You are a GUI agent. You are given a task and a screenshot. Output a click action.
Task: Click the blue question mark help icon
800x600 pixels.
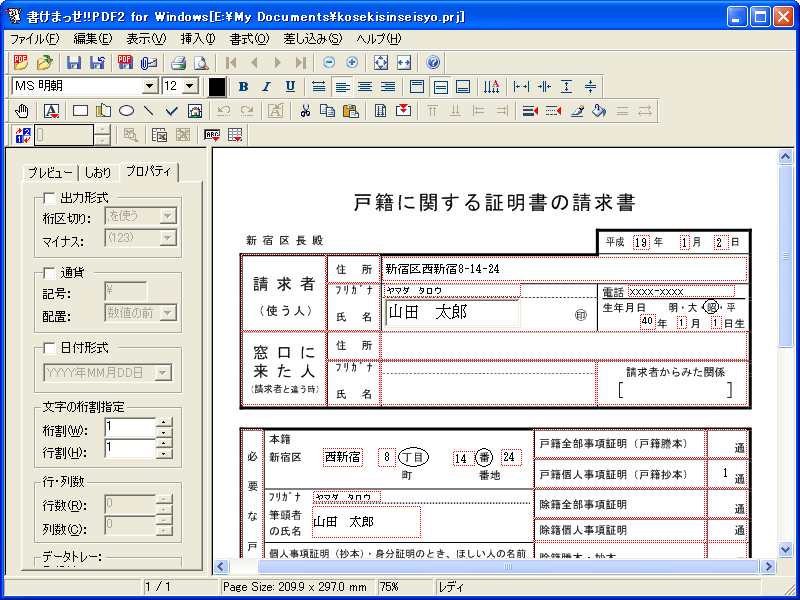[433, 62]
